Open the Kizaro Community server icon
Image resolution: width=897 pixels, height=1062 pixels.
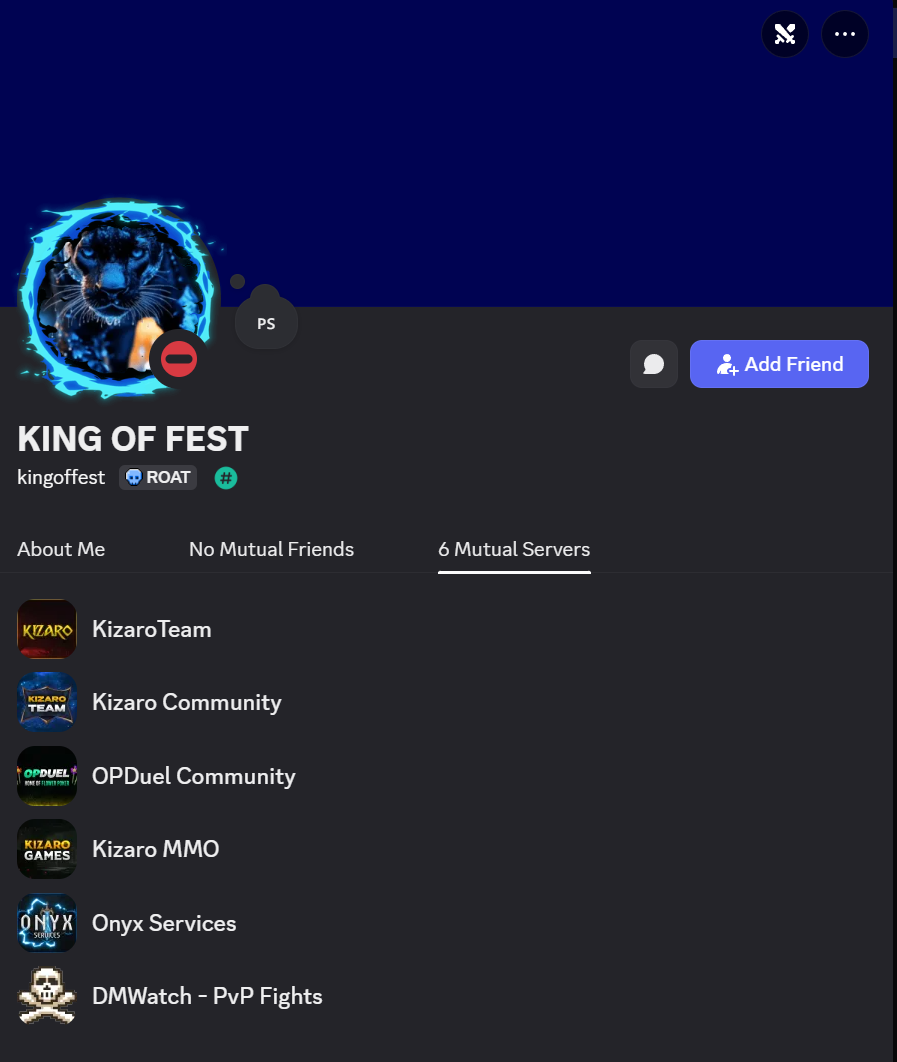(x=47, y=702)
